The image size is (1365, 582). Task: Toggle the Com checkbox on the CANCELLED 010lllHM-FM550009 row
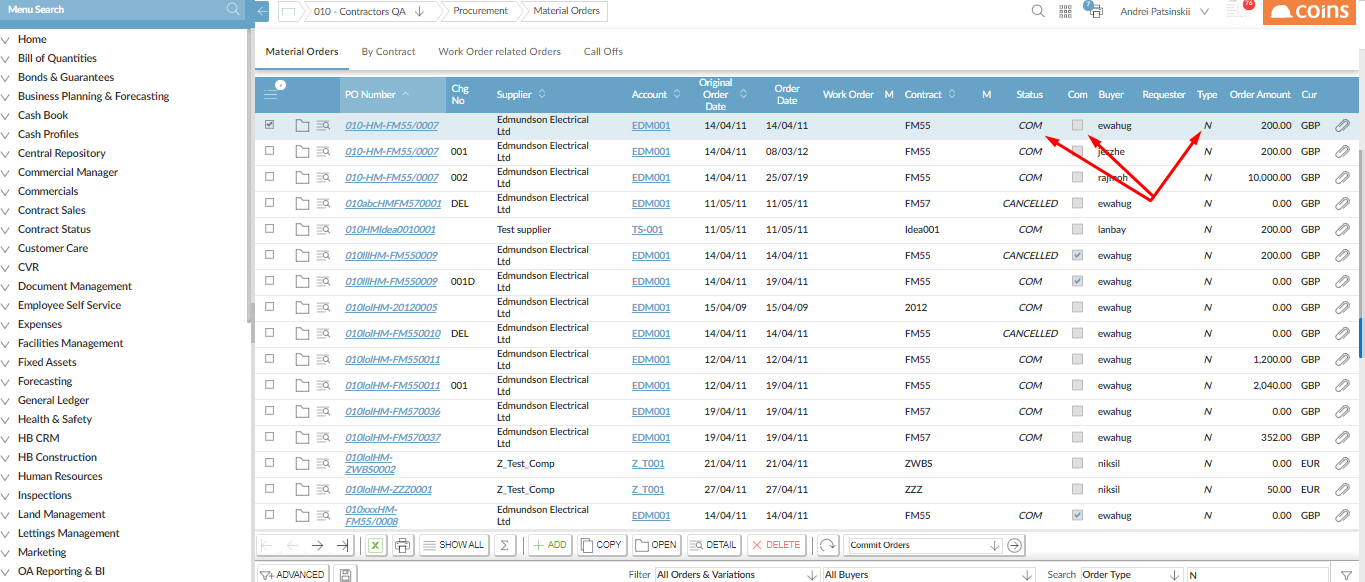click(x=1077, y=255)
